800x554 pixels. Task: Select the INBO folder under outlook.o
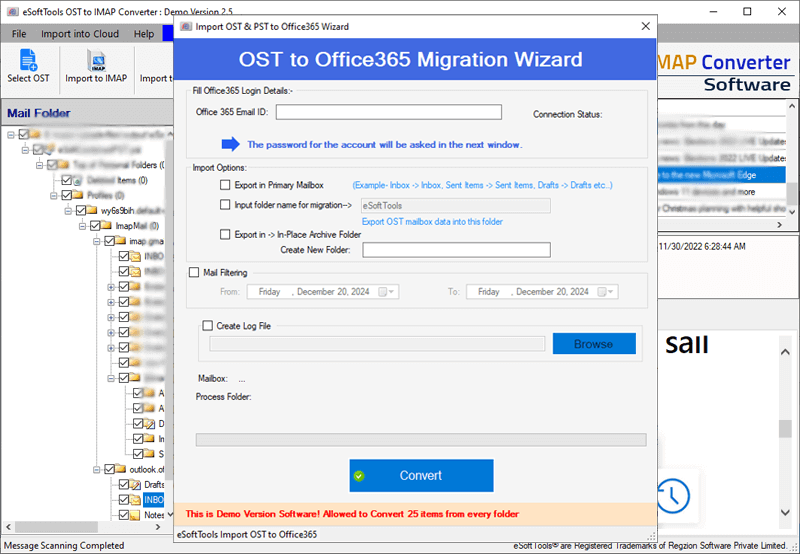pos(154,499)
